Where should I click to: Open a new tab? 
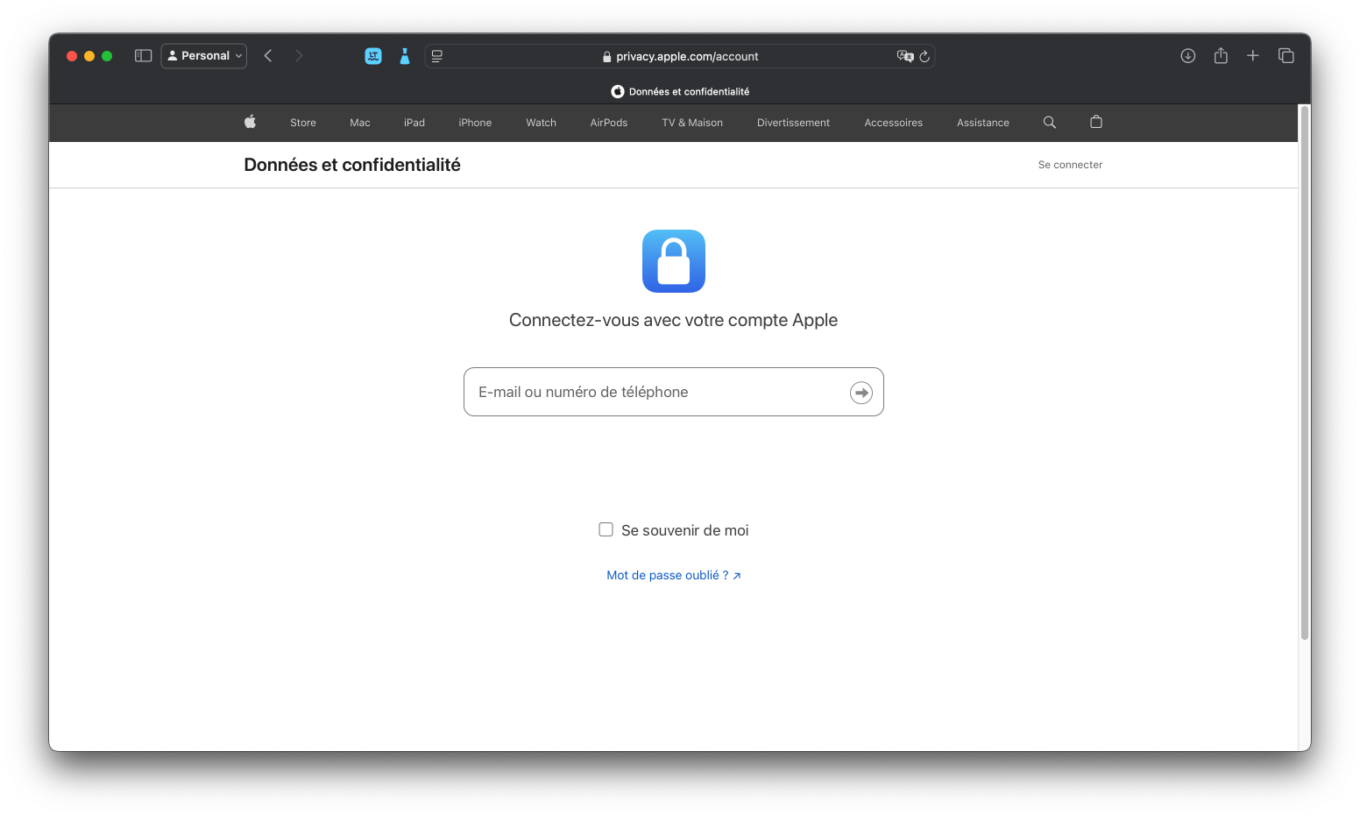1253,56
